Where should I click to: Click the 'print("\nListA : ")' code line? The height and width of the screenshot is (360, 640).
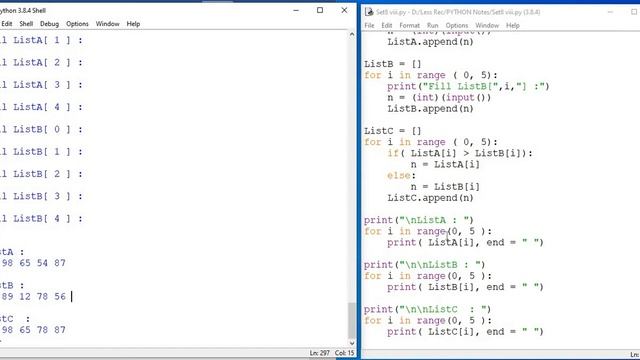point(419,220)
